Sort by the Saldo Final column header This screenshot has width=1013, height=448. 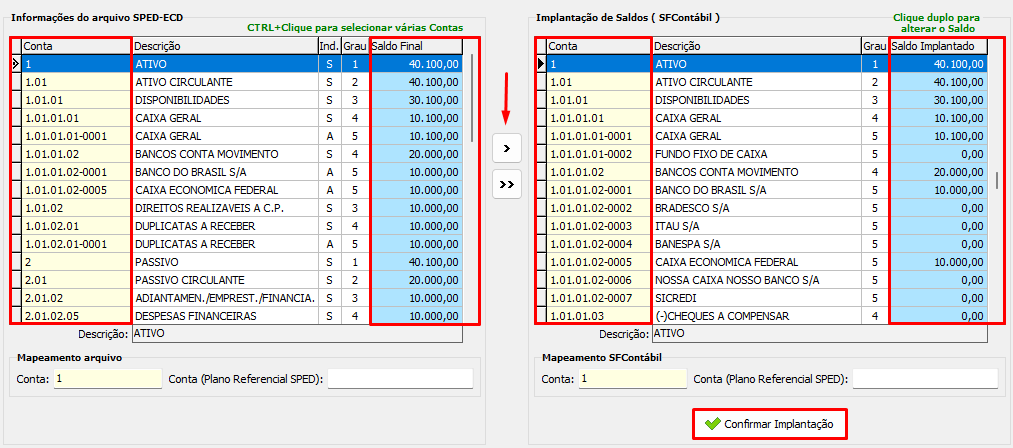pyautogui.click(x=415, y=46)
